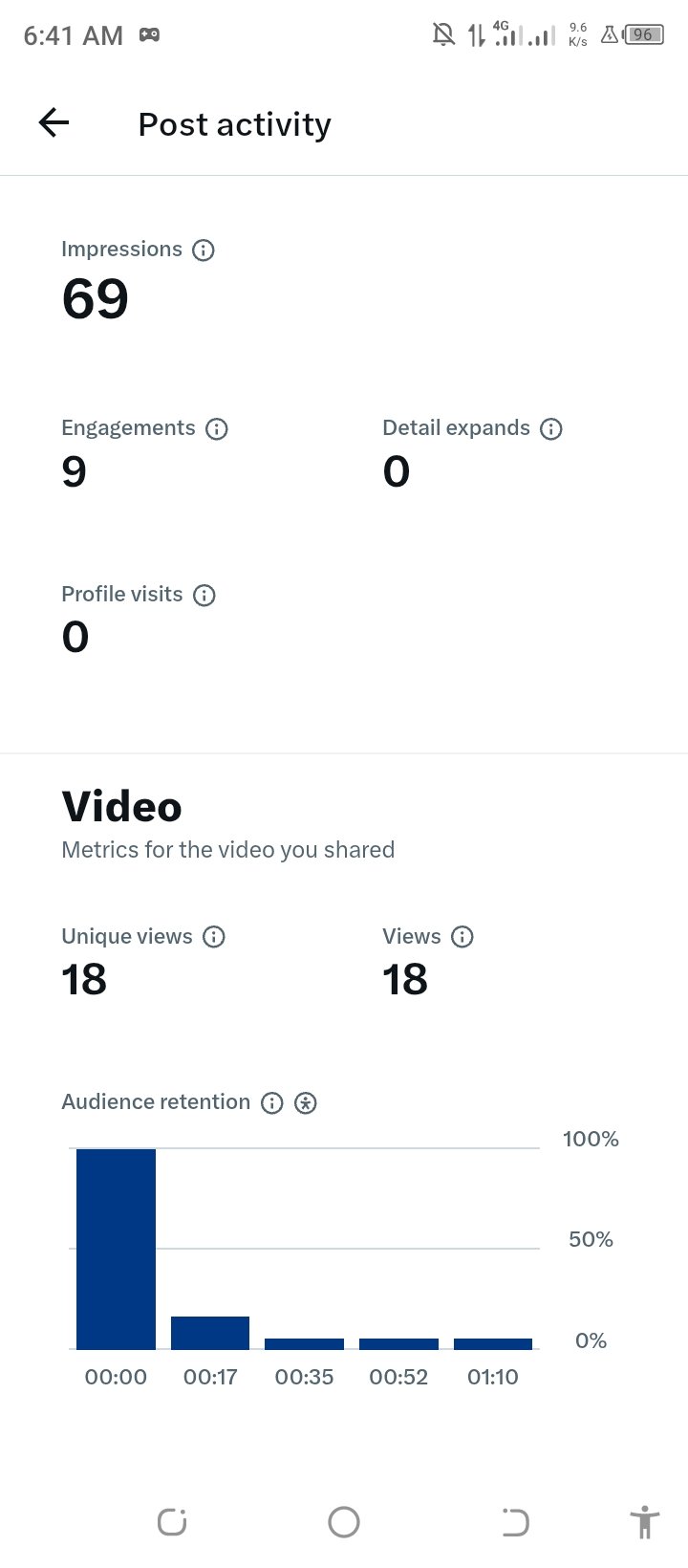Select the 00:35 retention bar
This screenshot has width=688, height=1568.
tap(304, 1343)
